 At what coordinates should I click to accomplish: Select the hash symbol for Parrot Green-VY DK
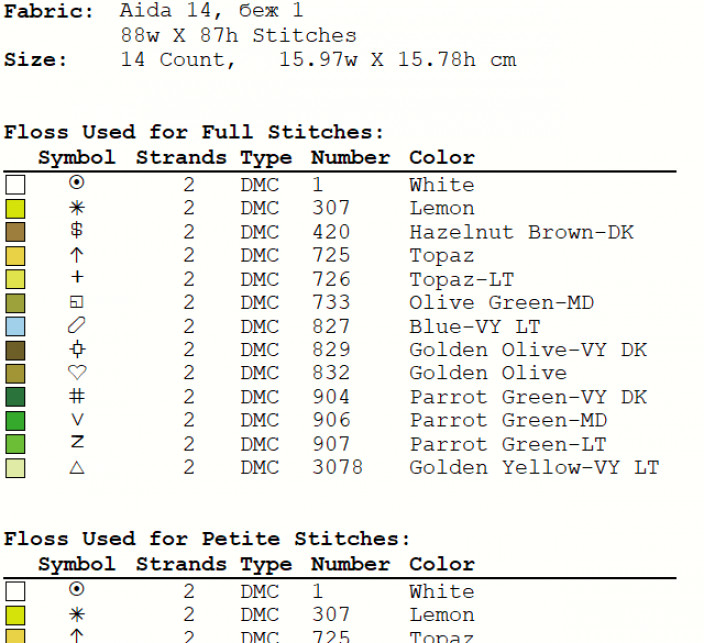tap(77, 396)
